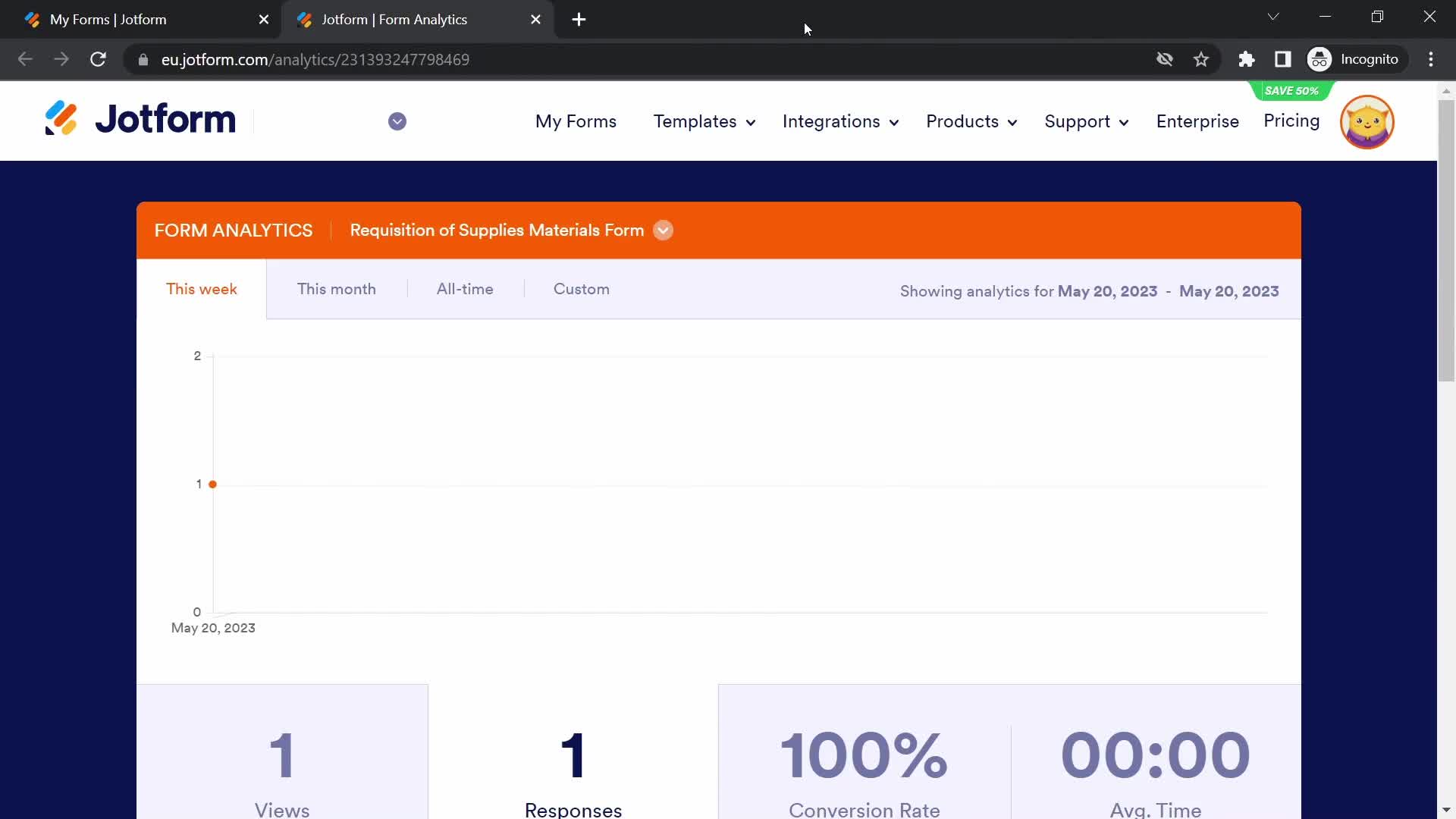Click the scrollbar up arrow
Screen dimensions: 1456x819
[x=1446, y=90]
